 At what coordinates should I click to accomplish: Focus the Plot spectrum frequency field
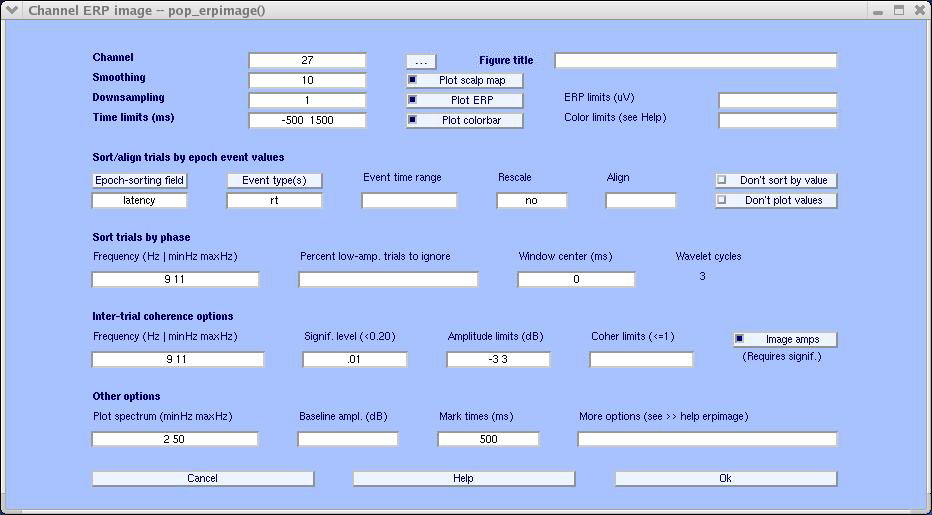(x=175, y=439)
